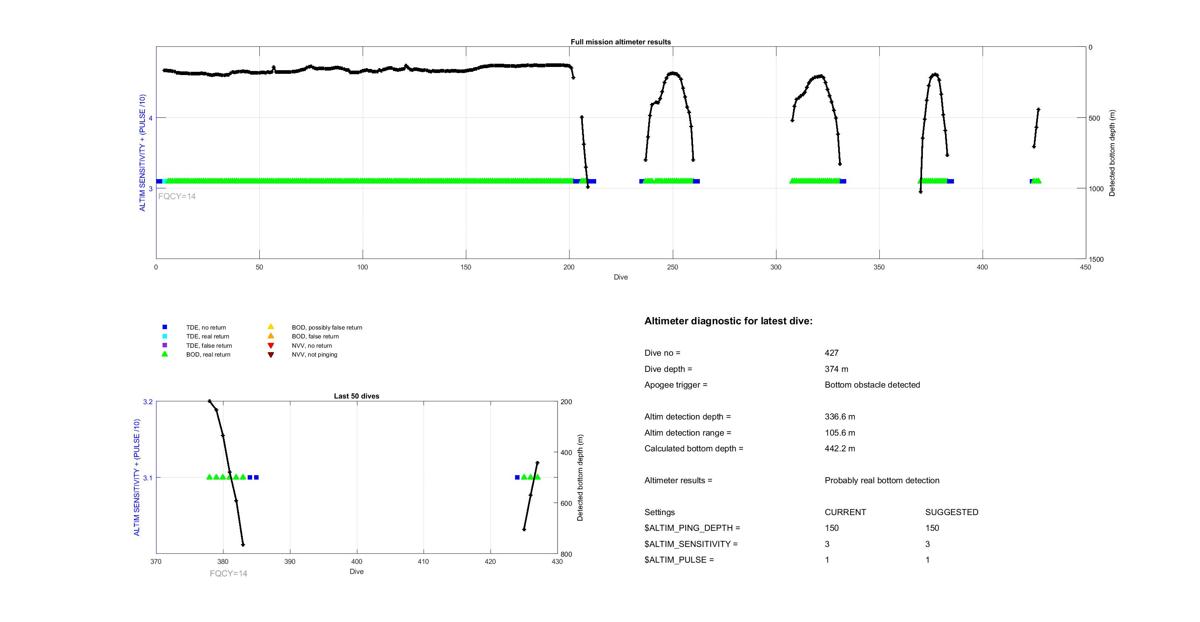Click the 'Altimeter diagnostic for latest dive:' heading
The height and width of the screenshot is (622, 1200).
(x=728, y=321)
